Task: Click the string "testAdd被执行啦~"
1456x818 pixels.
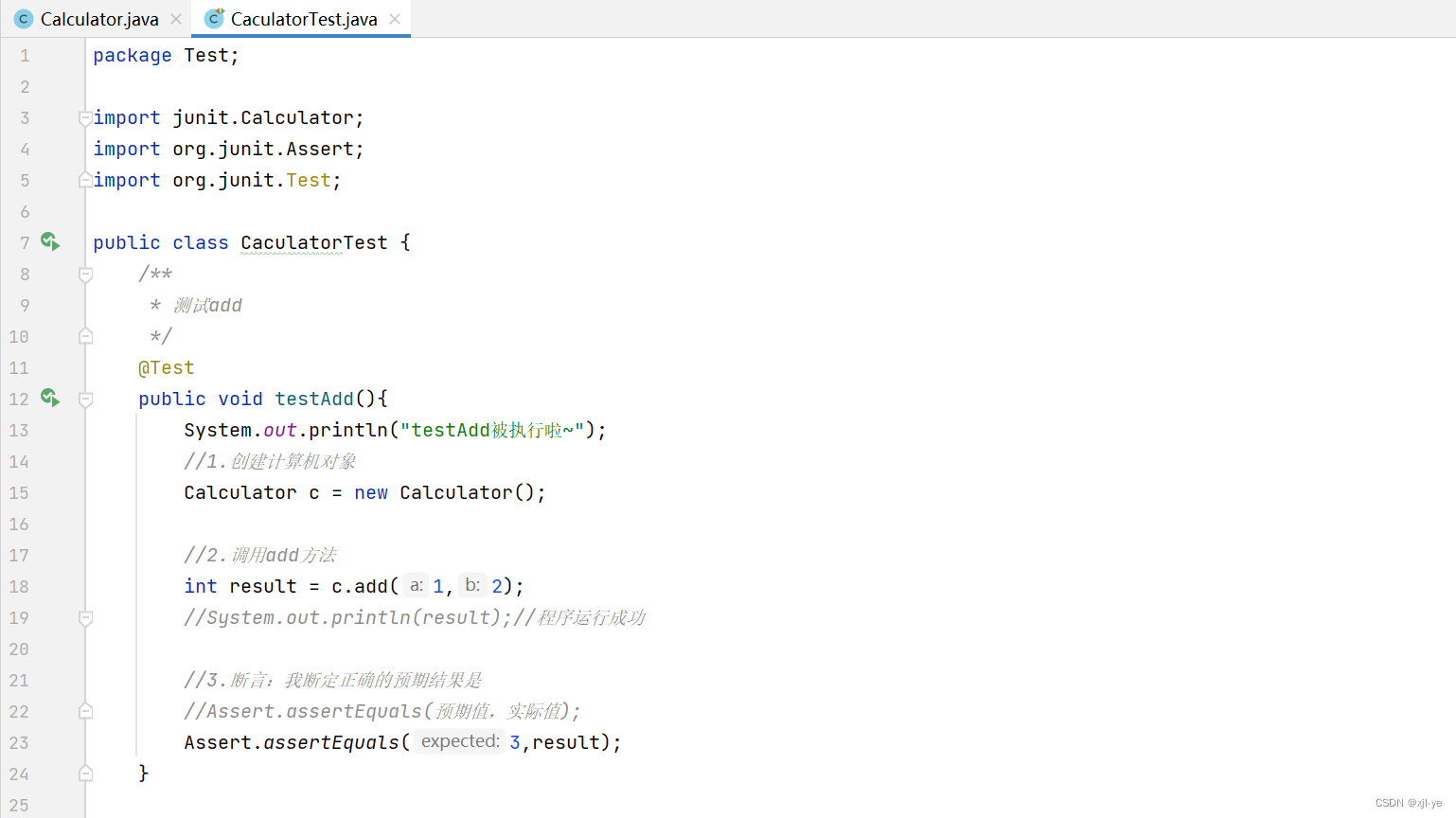Action: [492, 430]
